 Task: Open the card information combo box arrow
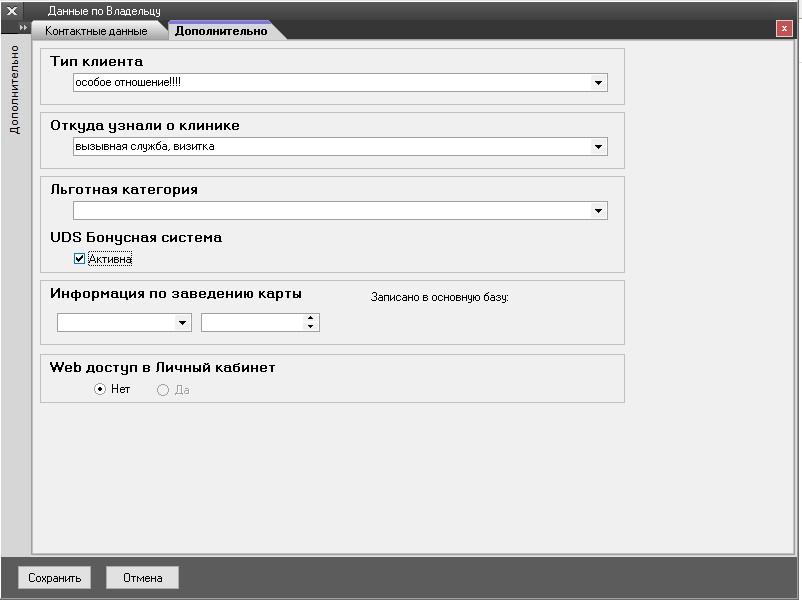coord(182,322)
